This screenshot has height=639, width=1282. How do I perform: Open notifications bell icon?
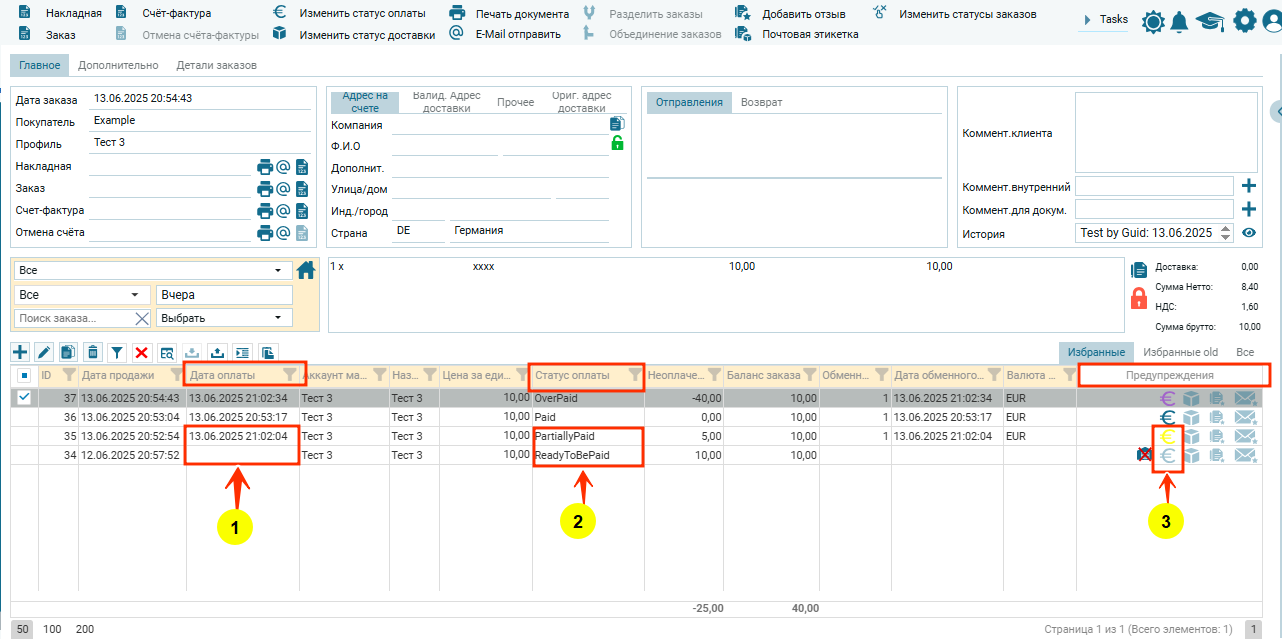pos(1180,21)
